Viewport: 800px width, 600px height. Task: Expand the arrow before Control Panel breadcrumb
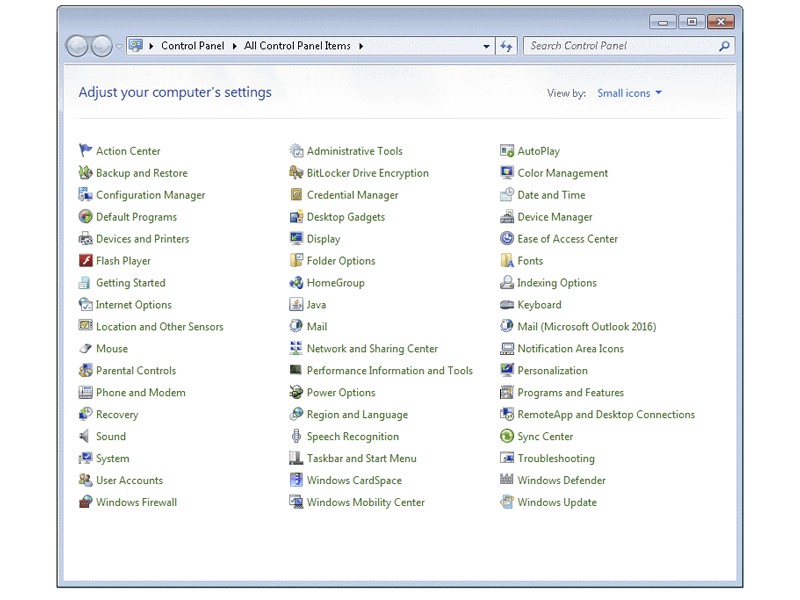151,46
